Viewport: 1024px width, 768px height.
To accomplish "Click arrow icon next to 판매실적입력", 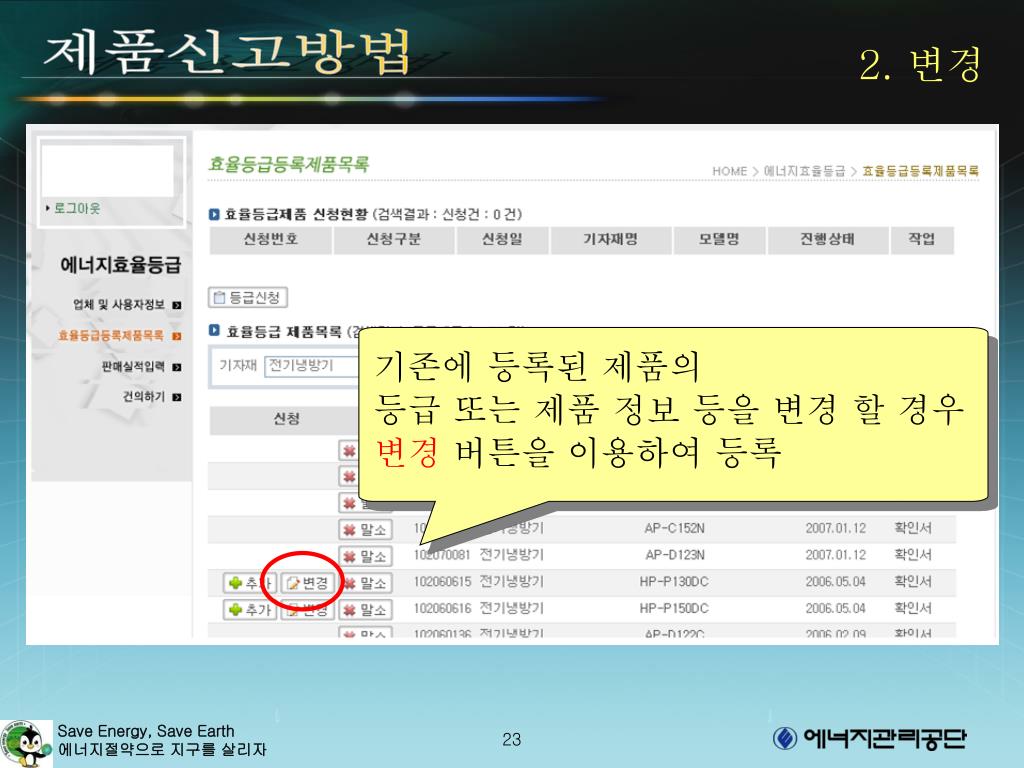I will 176,367.
